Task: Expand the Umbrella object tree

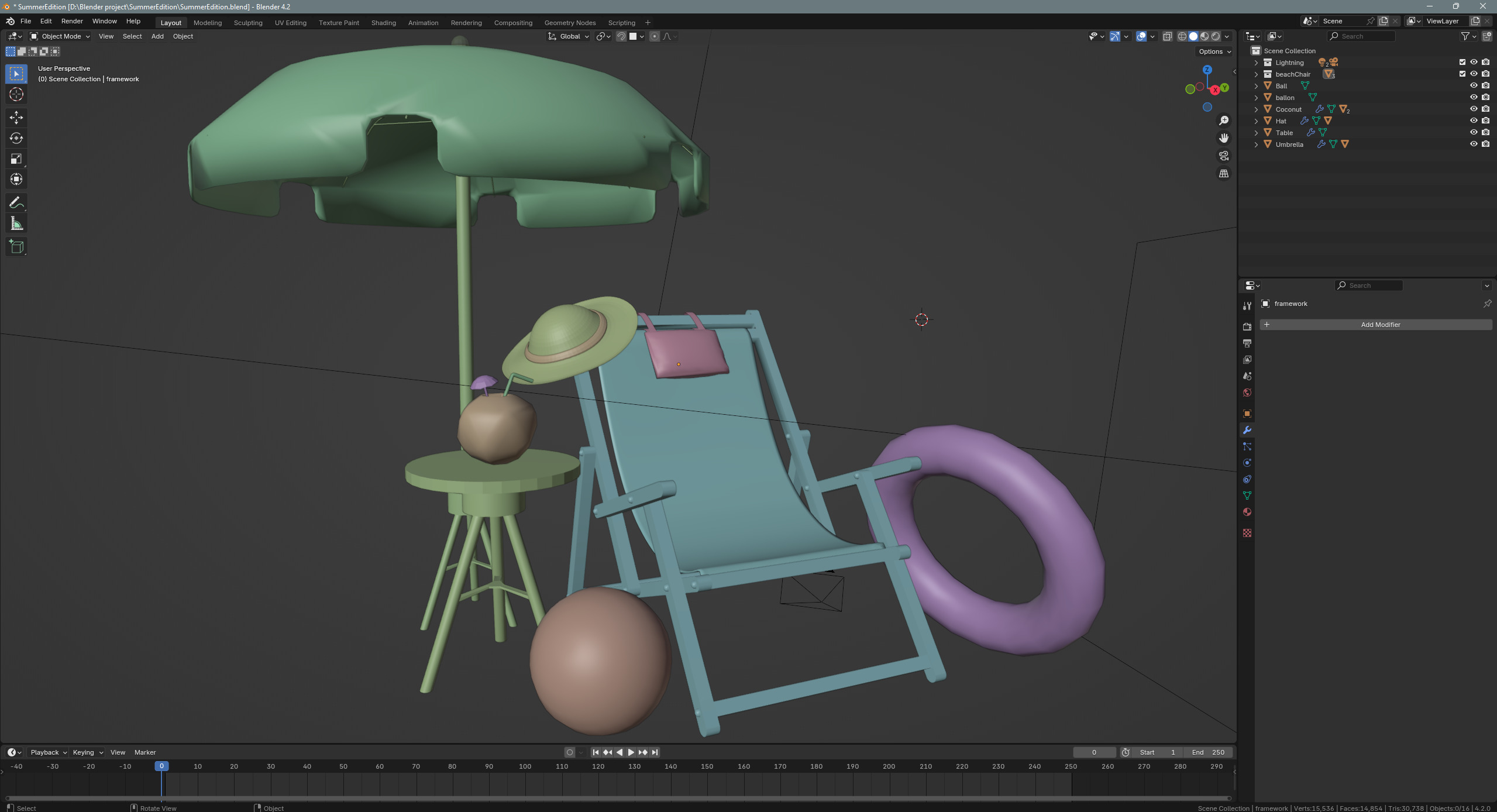Action: pos(1255,144)
